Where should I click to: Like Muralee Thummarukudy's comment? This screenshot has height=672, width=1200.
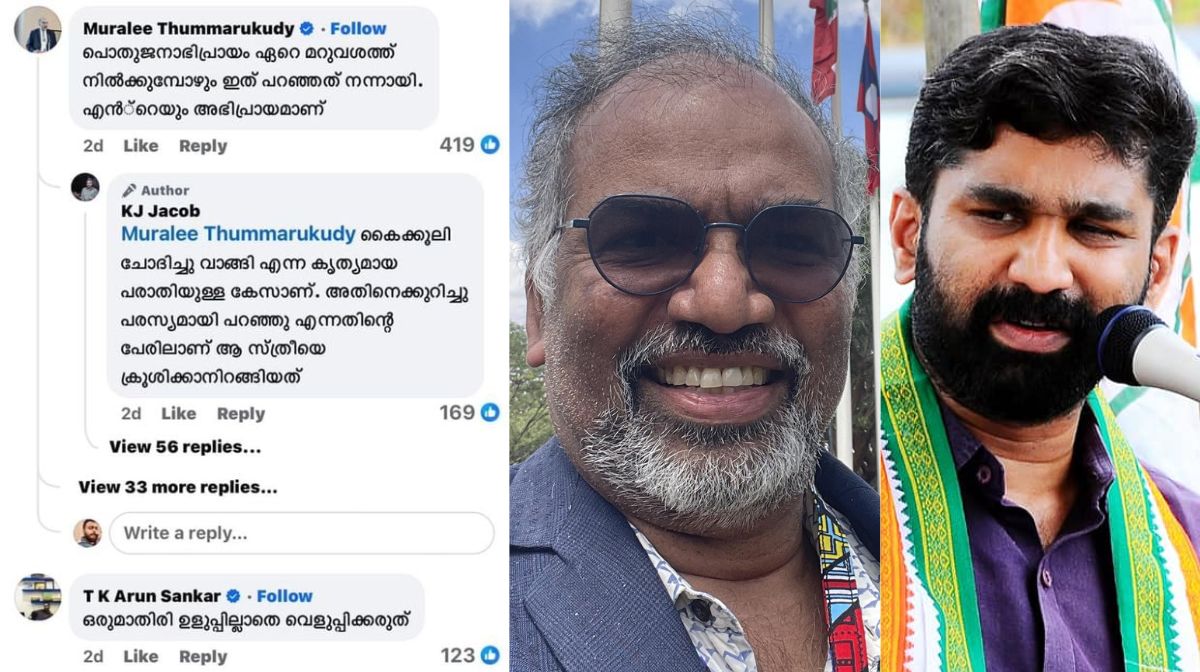(141, 146)
